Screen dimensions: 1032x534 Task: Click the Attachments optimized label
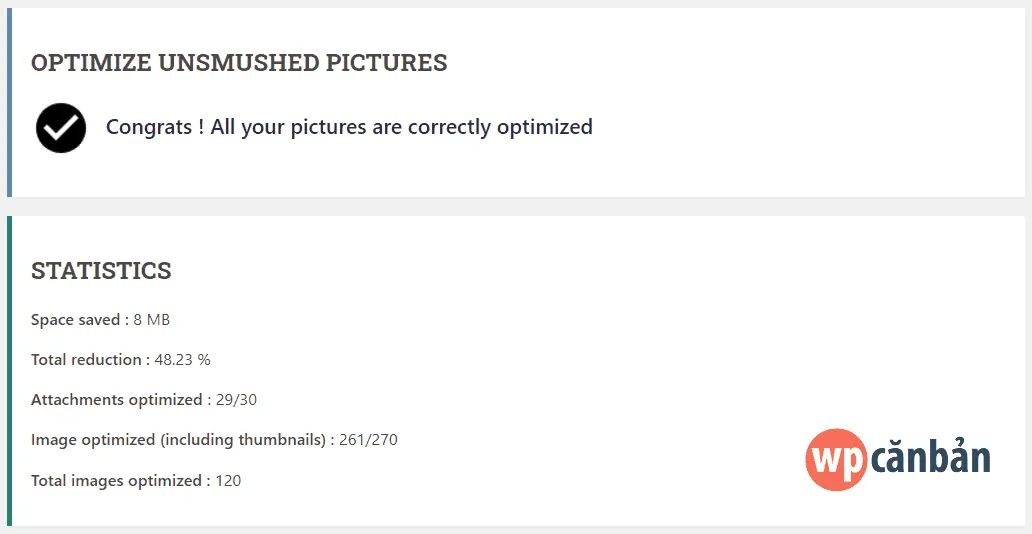[x=116, y=400]
